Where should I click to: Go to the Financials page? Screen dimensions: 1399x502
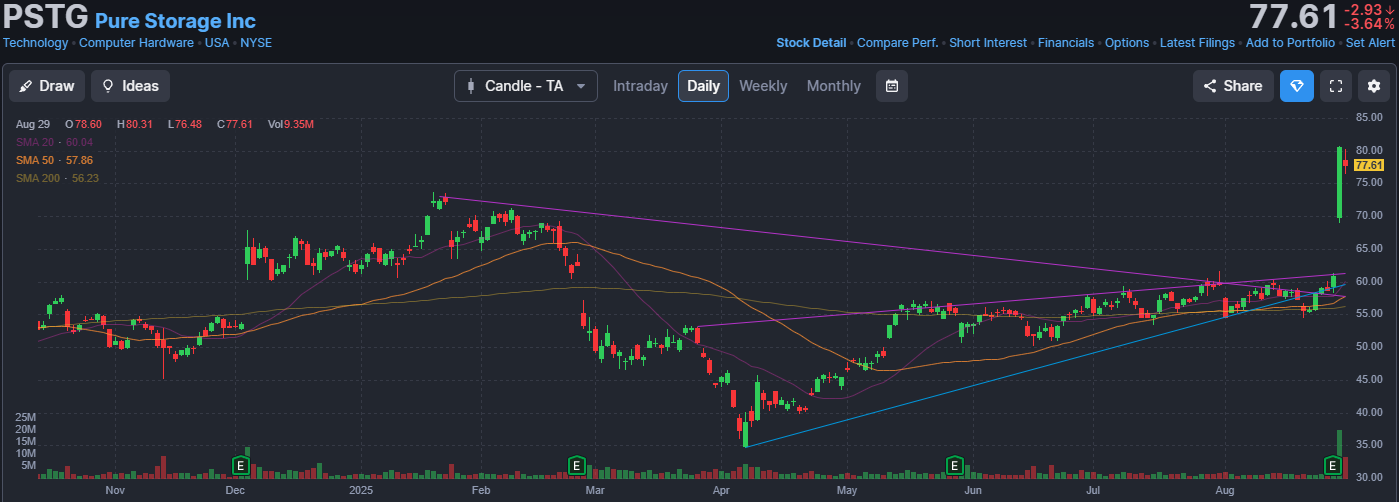click(x=1066, y=43)
